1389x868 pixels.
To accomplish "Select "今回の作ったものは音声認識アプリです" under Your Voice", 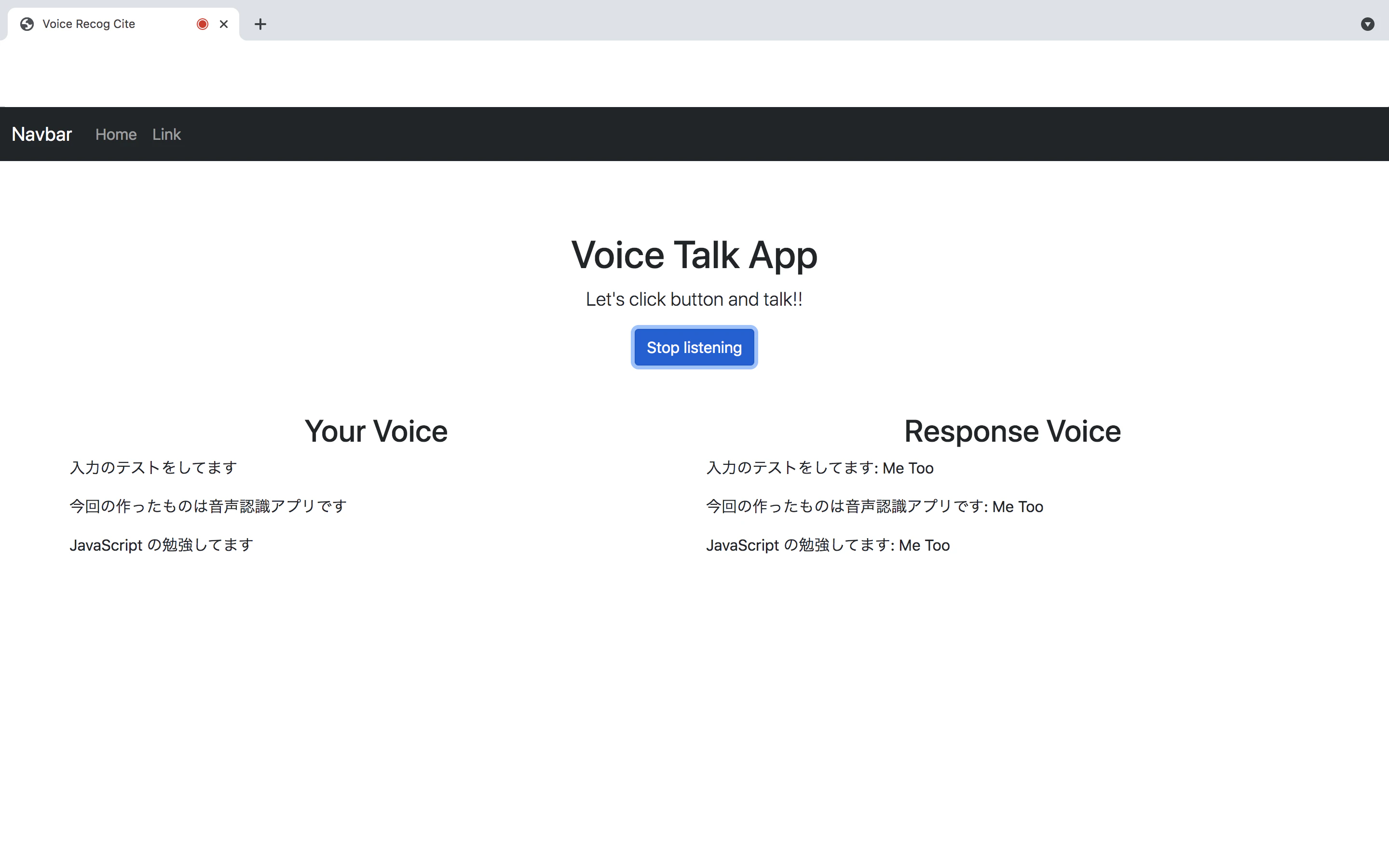I will click(x=208, y=506).
